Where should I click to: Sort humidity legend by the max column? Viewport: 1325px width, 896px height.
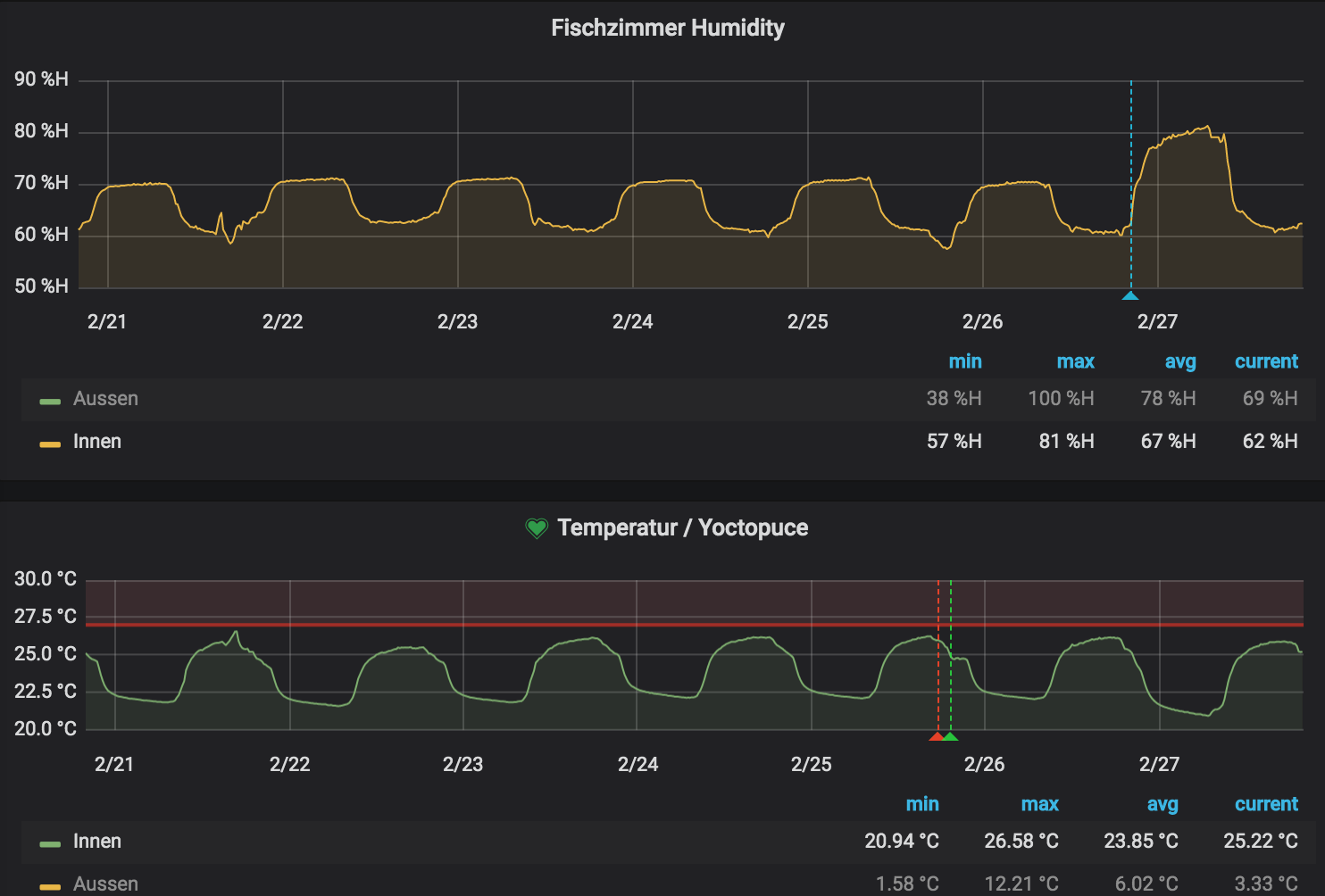(1076, 361)
